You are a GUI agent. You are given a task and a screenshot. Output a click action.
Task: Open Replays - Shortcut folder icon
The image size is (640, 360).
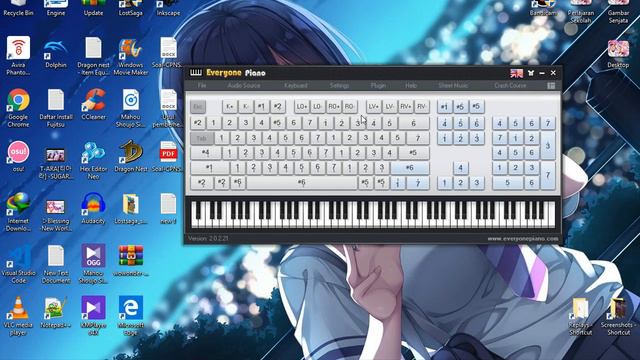pyautogui.click(x=580, y=316)
